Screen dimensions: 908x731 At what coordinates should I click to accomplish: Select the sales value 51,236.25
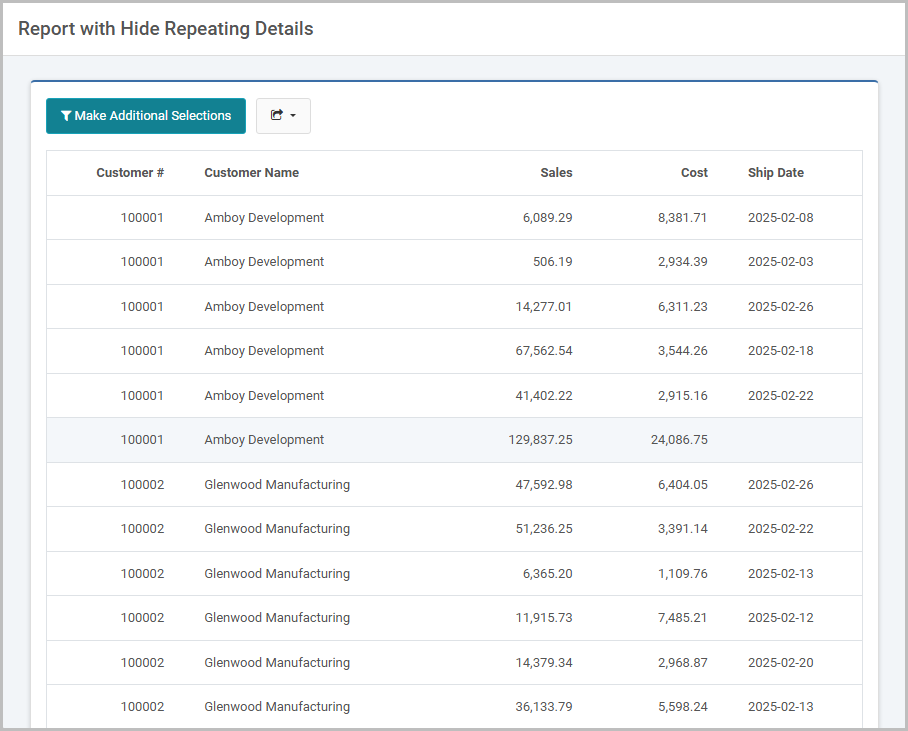click(544, 529)
